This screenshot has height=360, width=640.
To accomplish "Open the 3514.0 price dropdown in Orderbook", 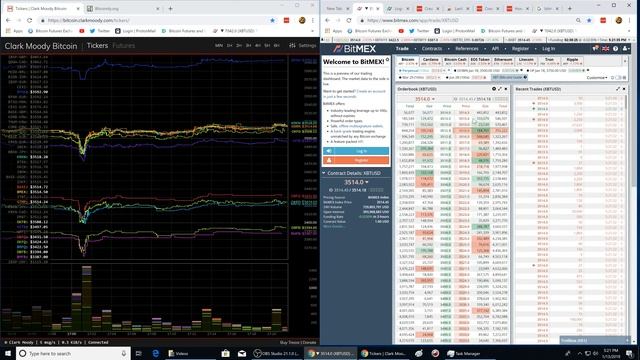I will [x=424, y=99].
